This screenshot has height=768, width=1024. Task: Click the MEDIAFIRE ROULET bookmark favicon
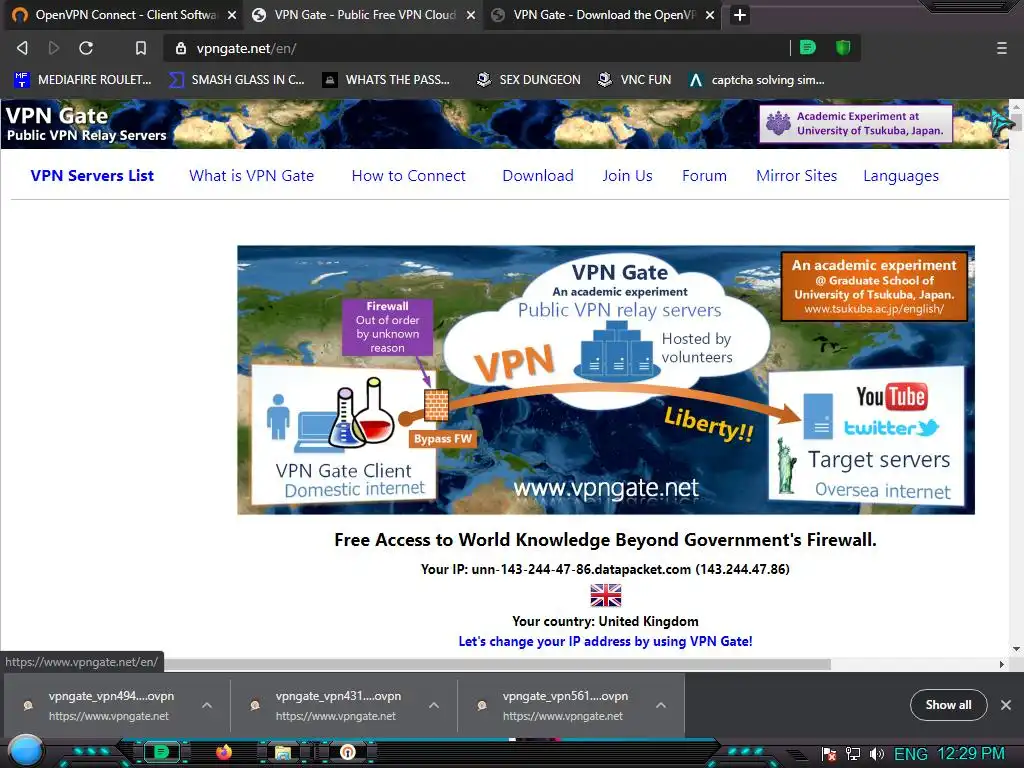pyautogui.click(x=22, y=80)
